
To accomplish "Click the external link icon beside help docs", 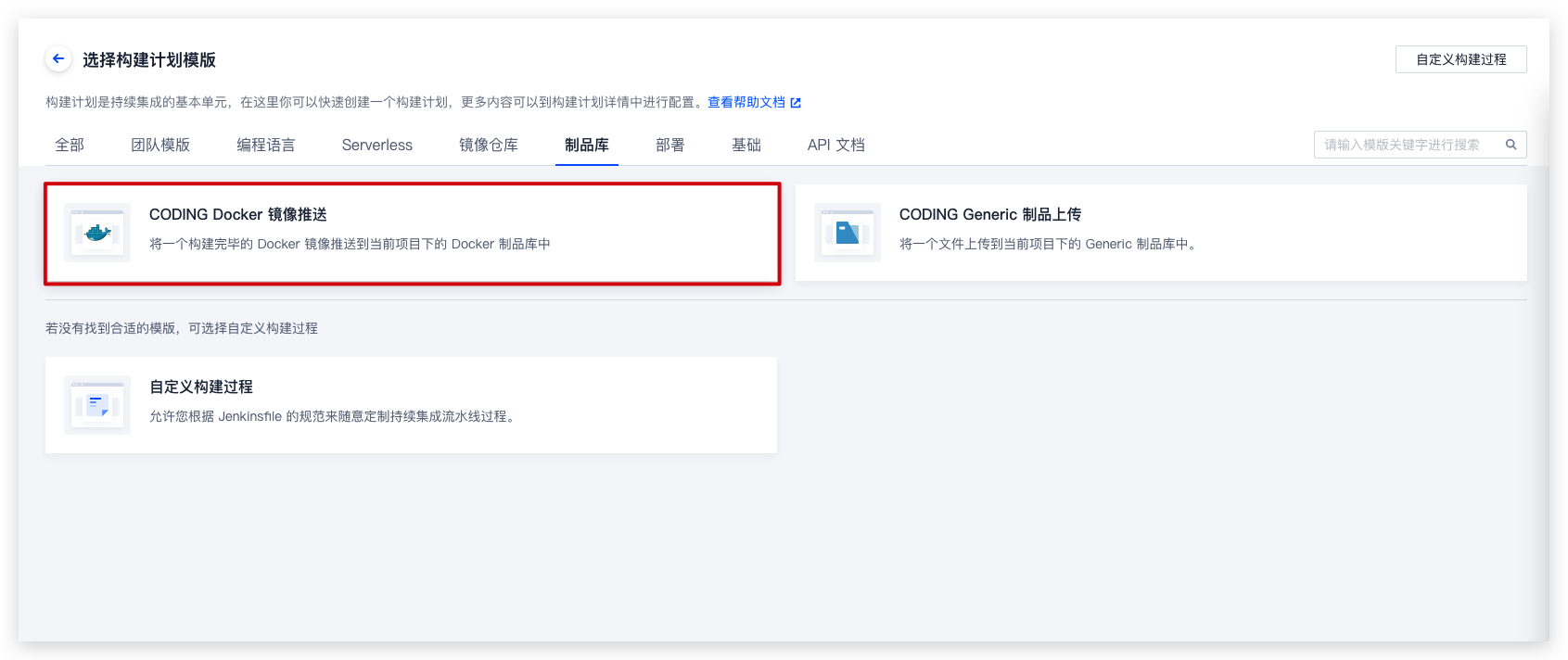I will click(796, 103).
